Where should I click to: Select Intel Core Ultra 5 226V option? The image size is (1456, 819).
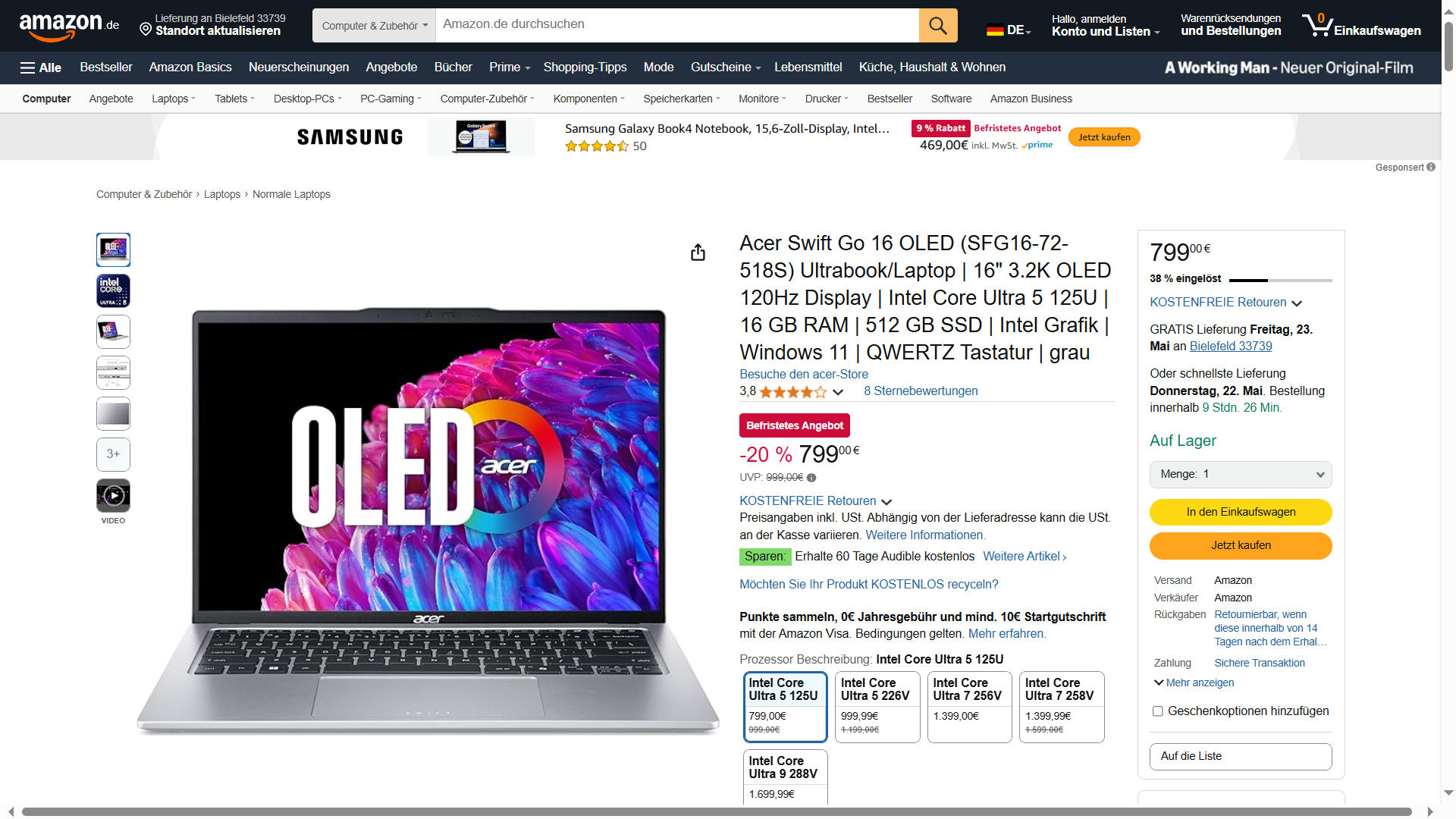tap(877, 707)
